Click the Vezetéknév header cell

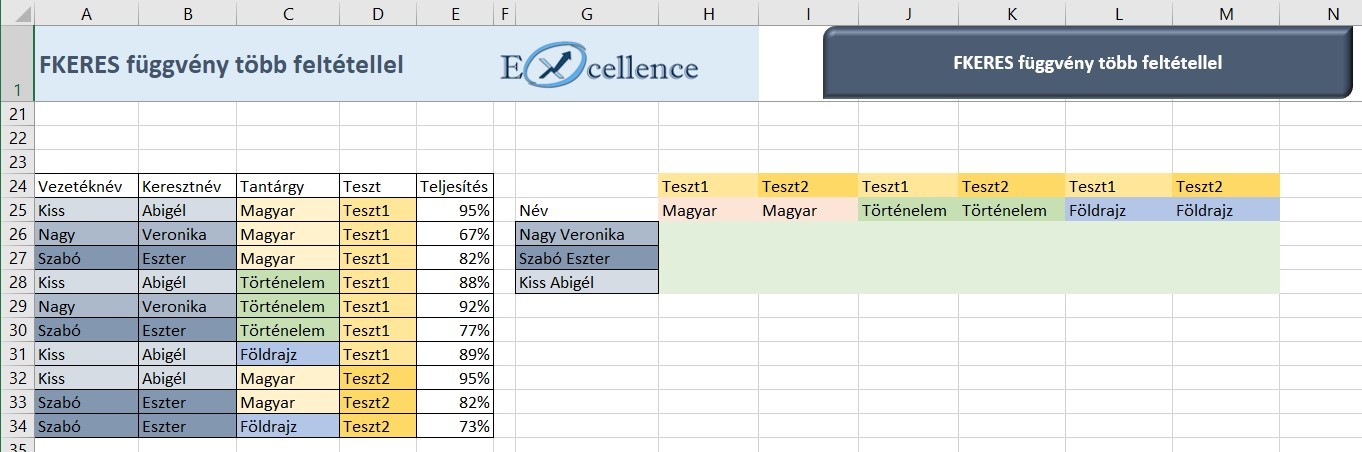[86, 186]
